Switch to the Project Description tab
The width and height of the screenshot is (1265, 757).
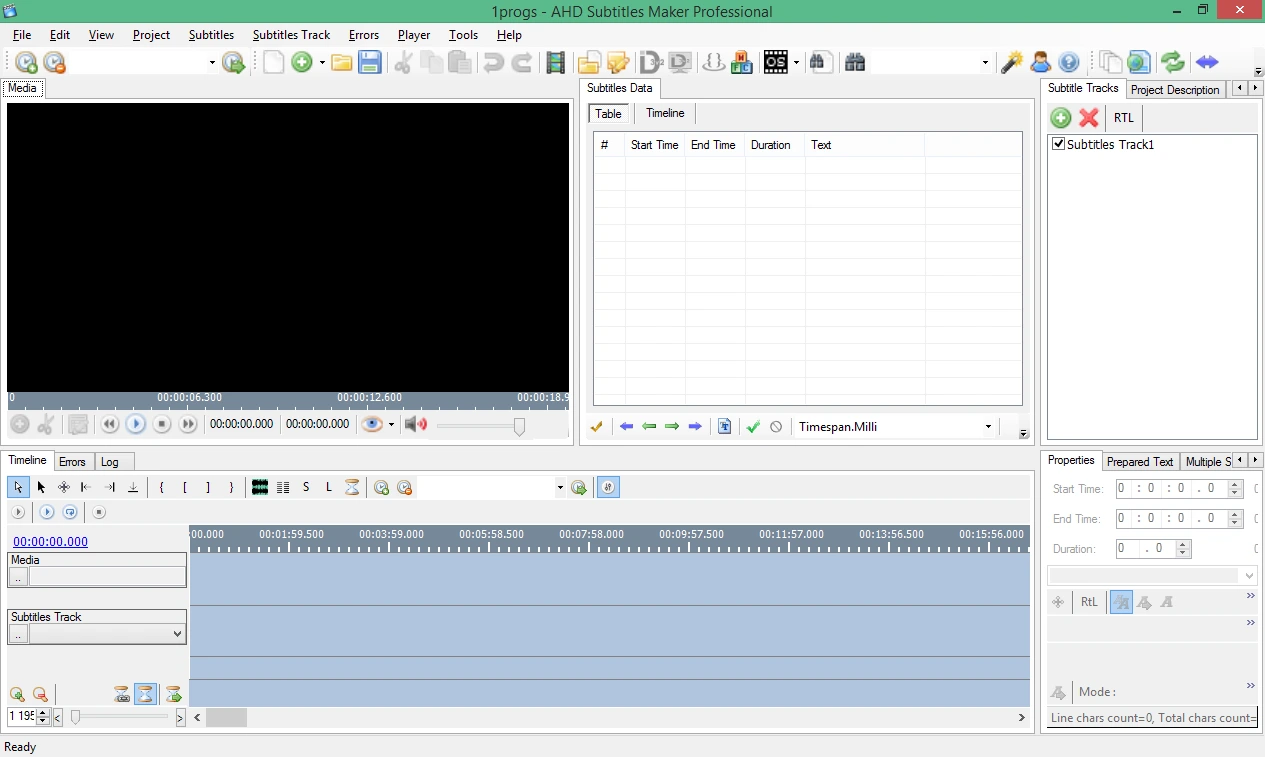1175,90
